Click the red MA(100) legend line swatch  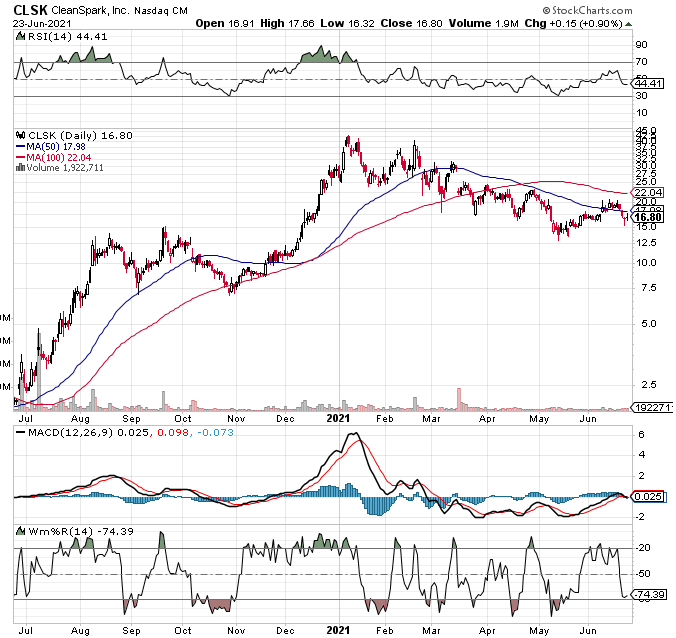click(x=20, y=157)
